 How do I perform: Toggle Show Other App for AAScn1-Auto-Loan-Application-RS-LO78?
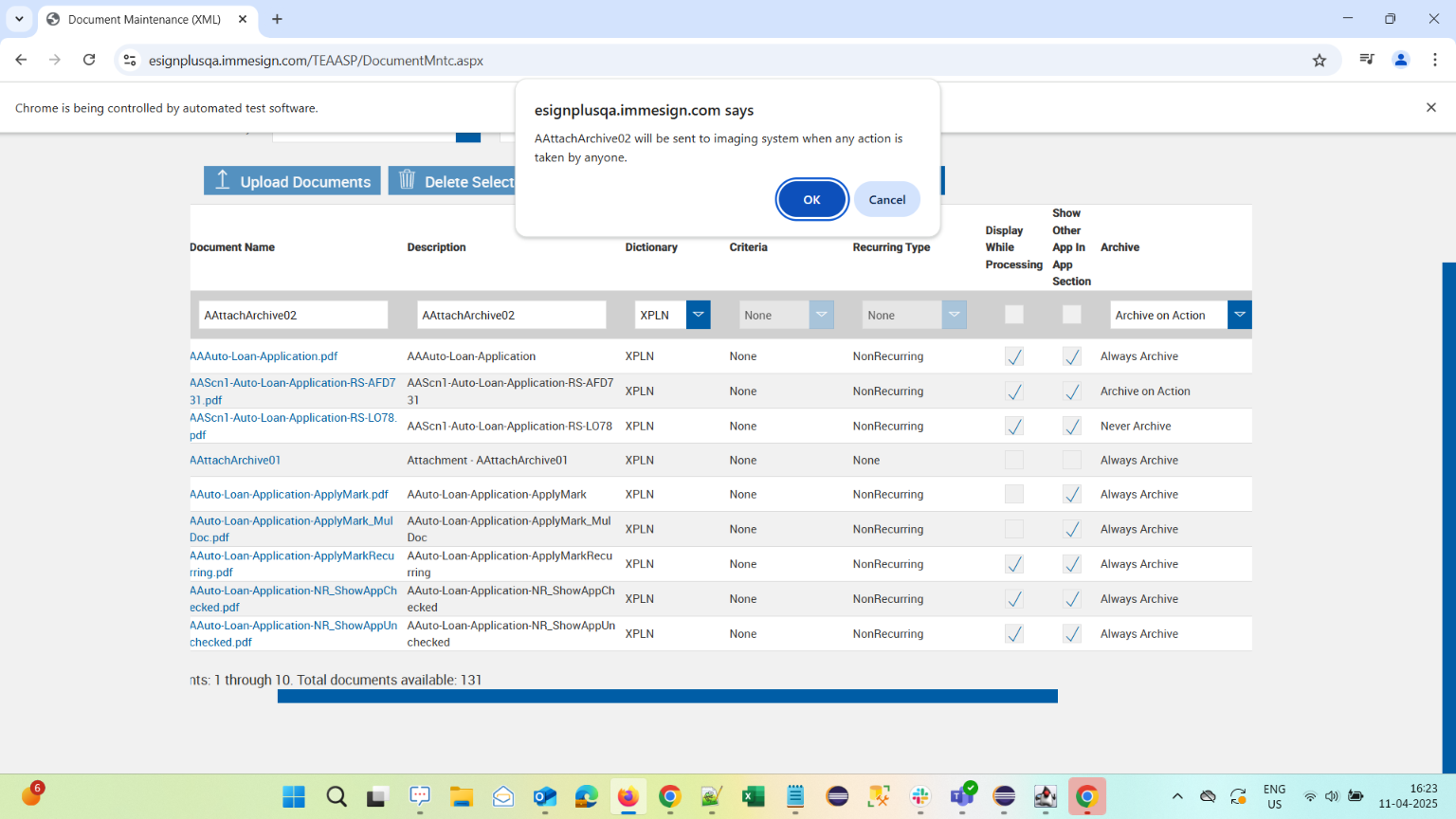1072,427
